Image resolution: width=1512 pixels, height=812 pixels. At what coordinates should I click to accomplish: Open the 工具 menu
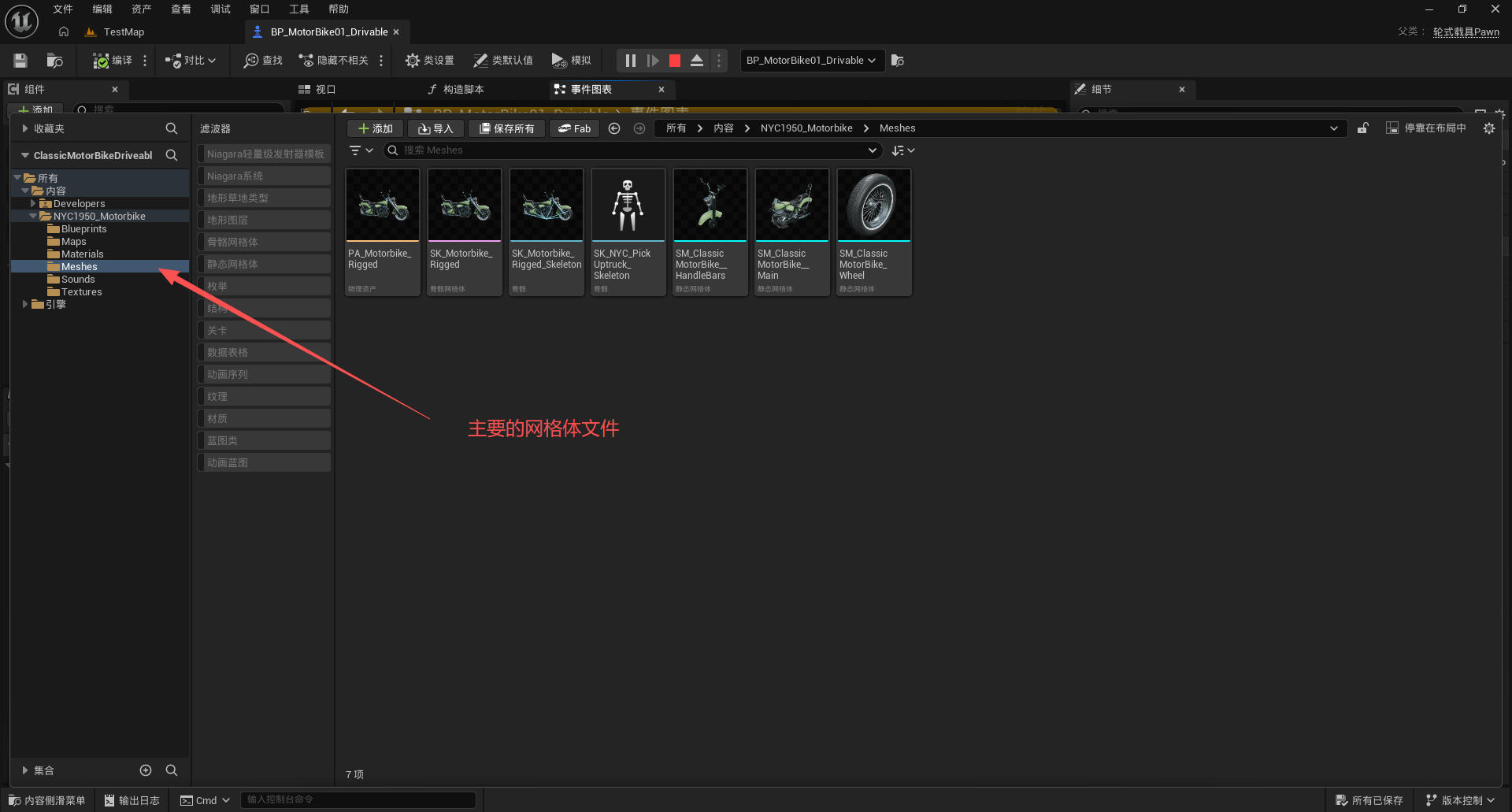pos(299,9)
